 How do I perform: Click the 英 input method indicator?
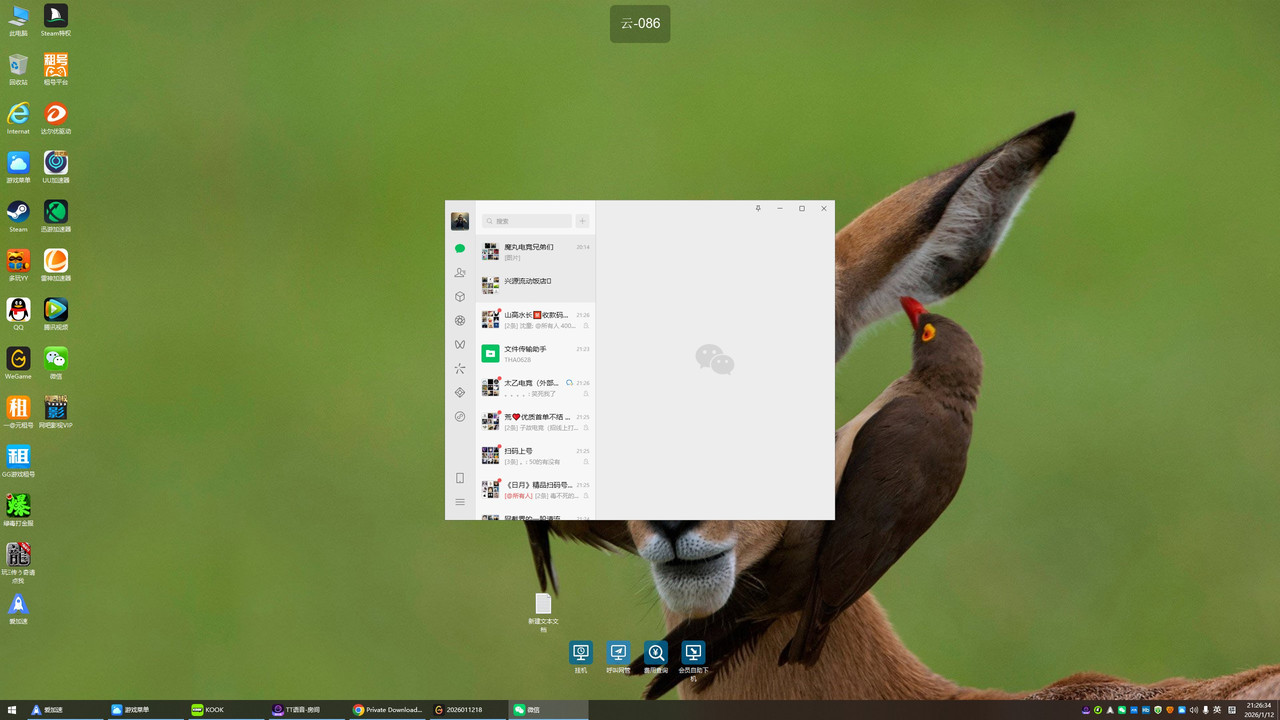[1217, 710]
